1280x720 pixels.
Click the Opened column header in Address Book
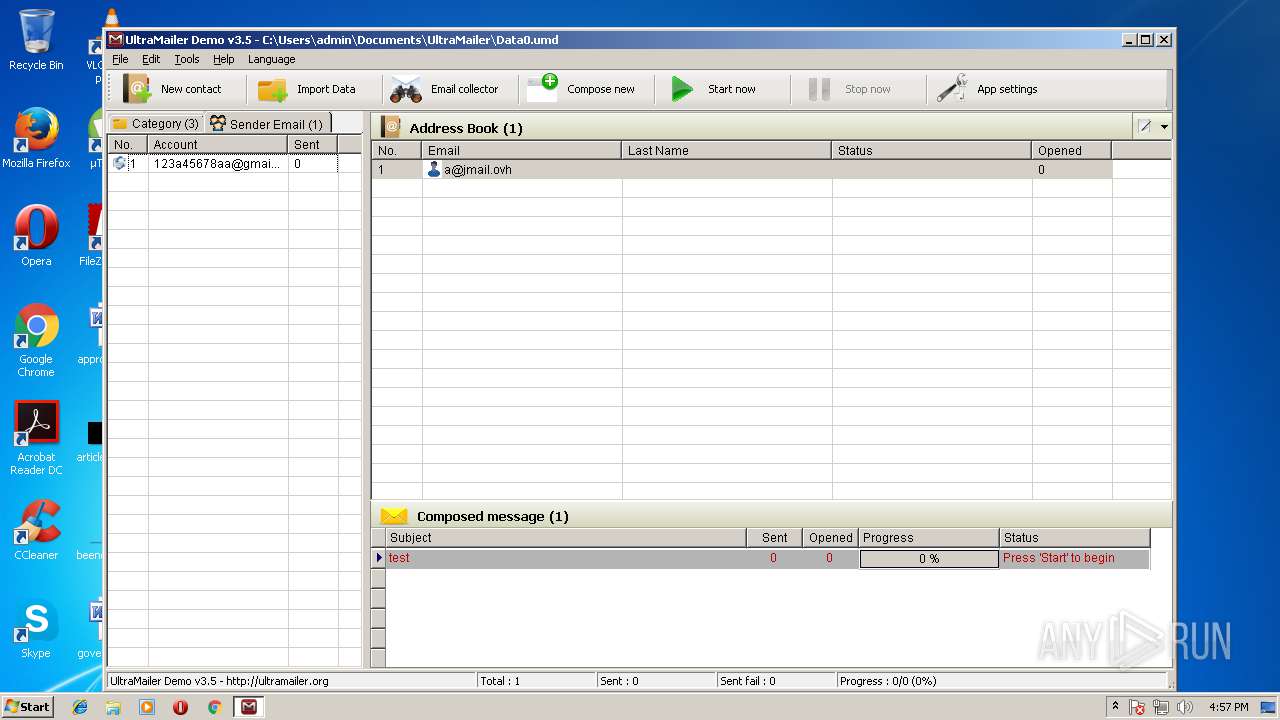(1072, 150)
